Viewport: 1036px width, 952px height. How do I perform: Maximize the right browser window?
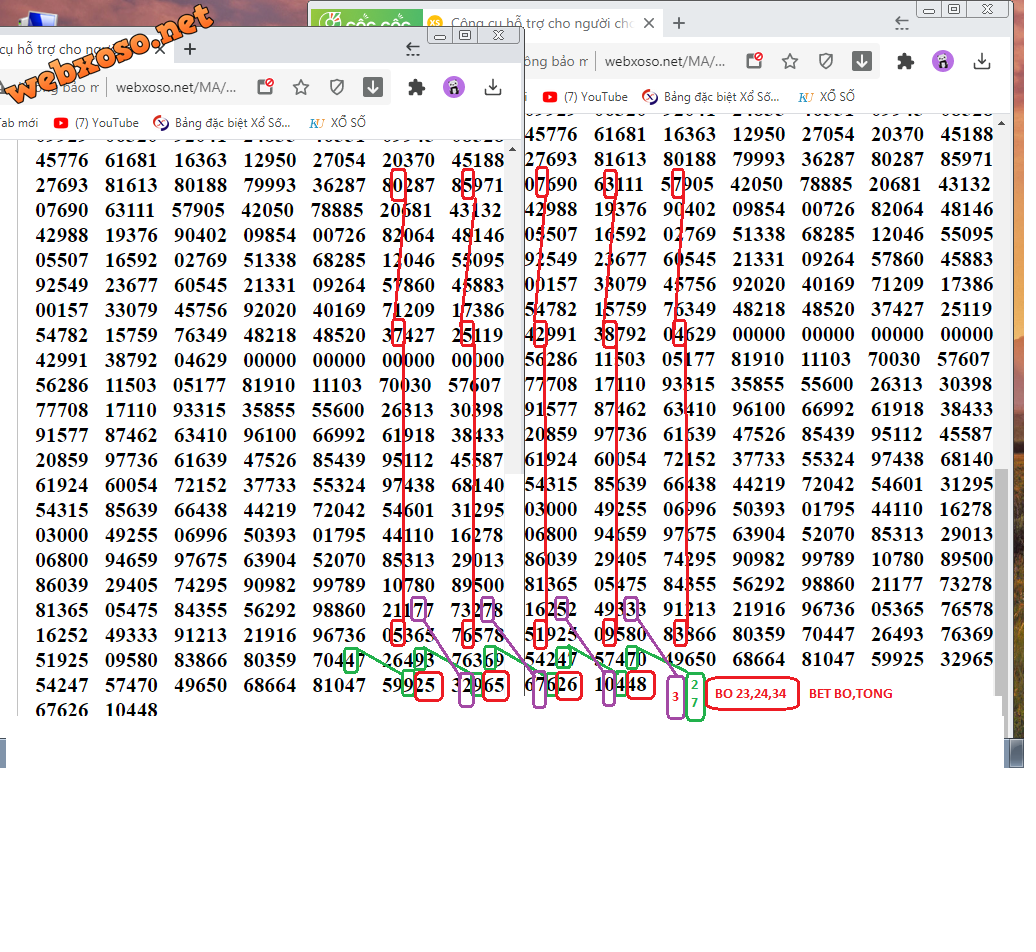click(x=954, y=9)
